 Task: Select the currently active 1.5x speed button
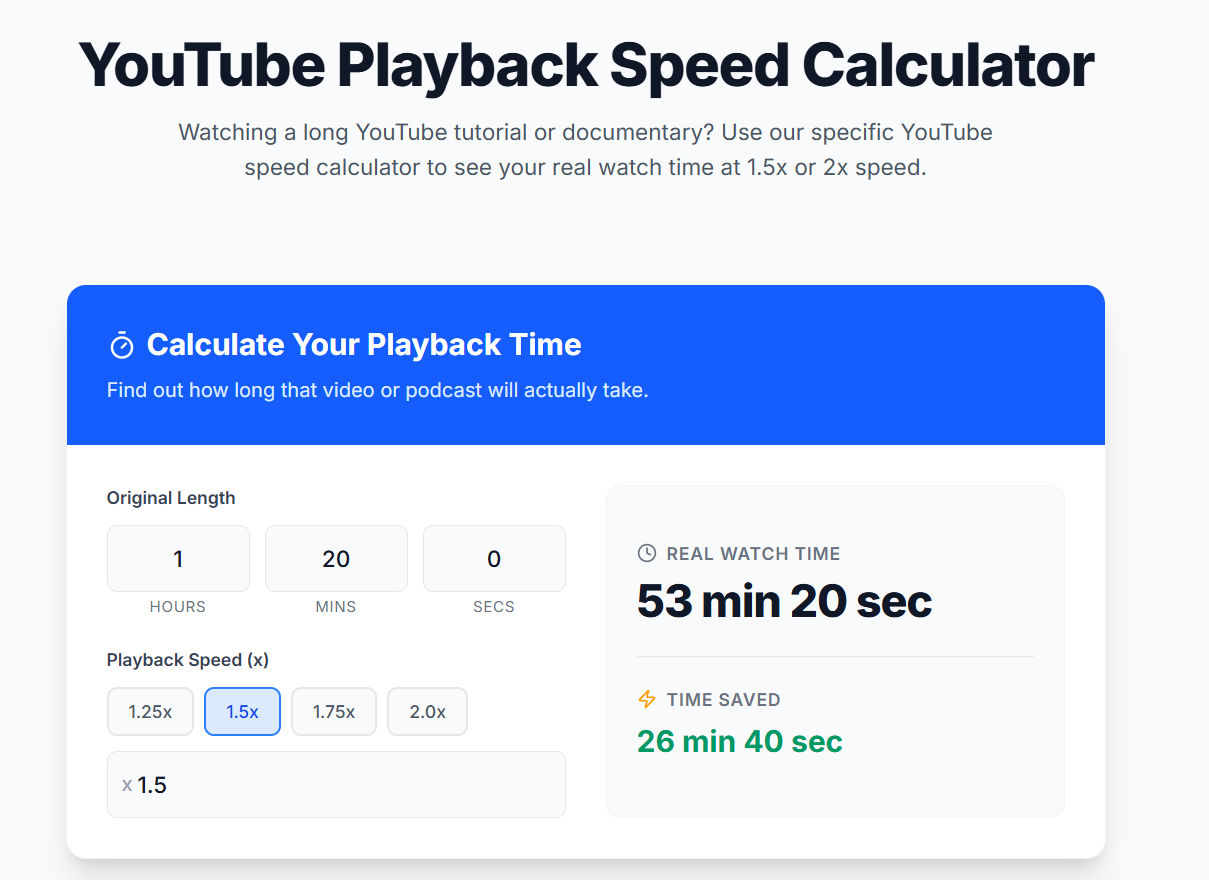click(x=242, y=711)
